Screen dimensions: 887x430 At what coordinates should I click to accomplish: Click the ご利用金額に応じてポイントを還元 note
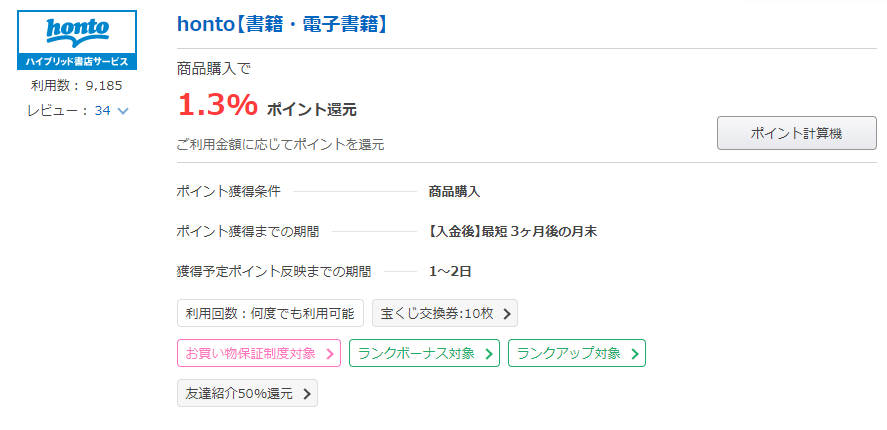tap(280, 145)
